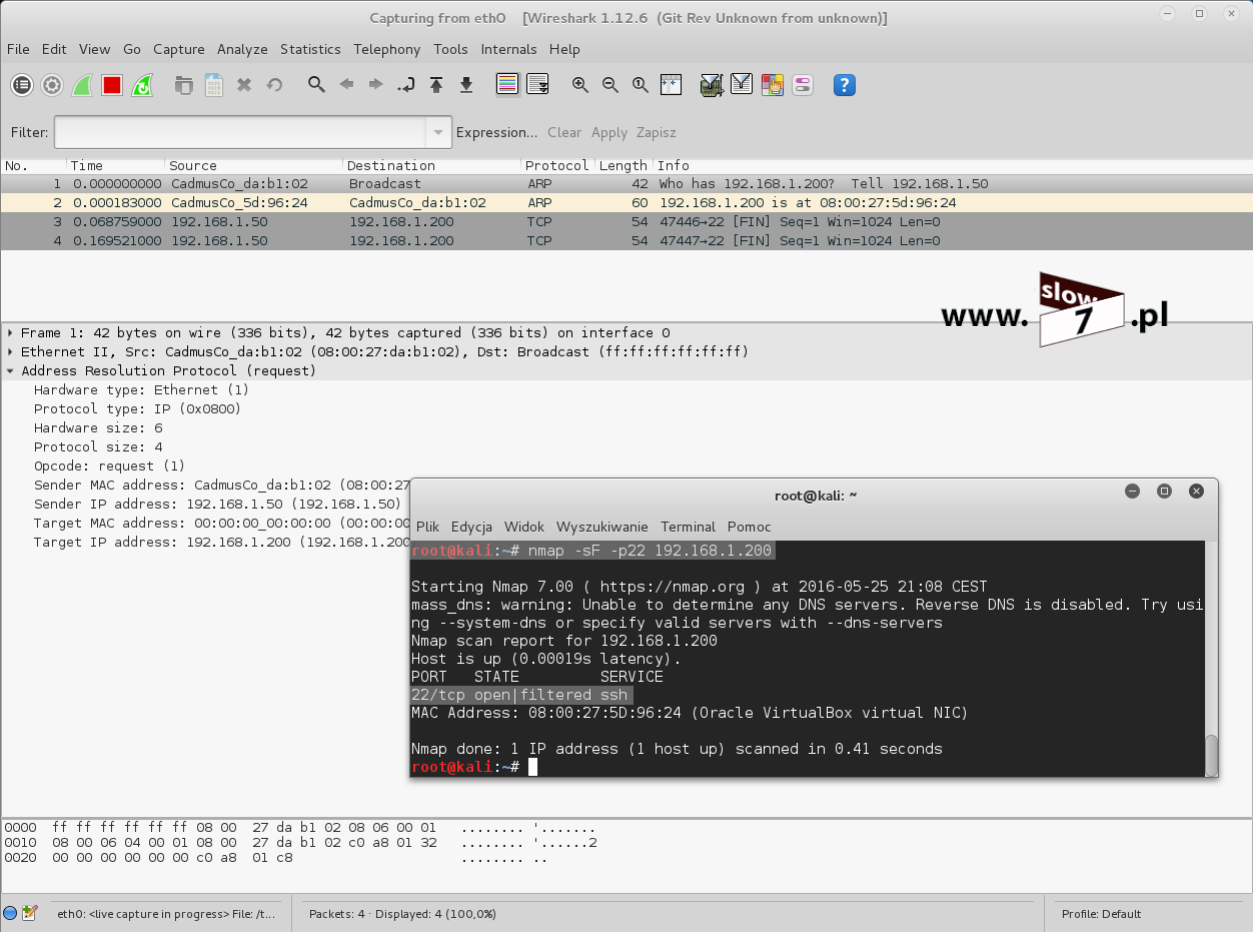Open the display filter history dropdown
The height and width of the screenshot is (932, 1253).
click(x=437, y=132)
